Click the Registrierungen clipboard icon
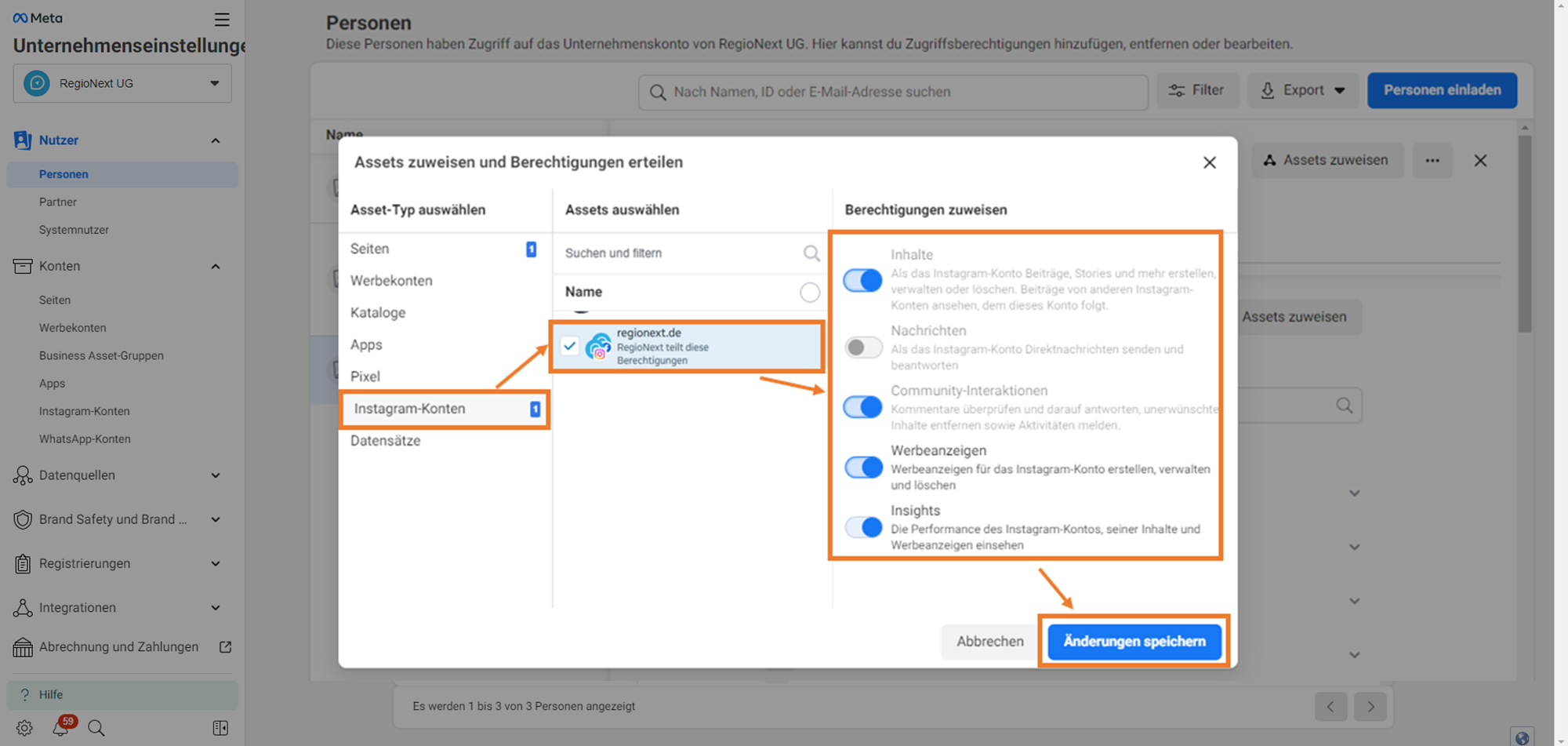 pyautogui.click(x=23, y=563)
